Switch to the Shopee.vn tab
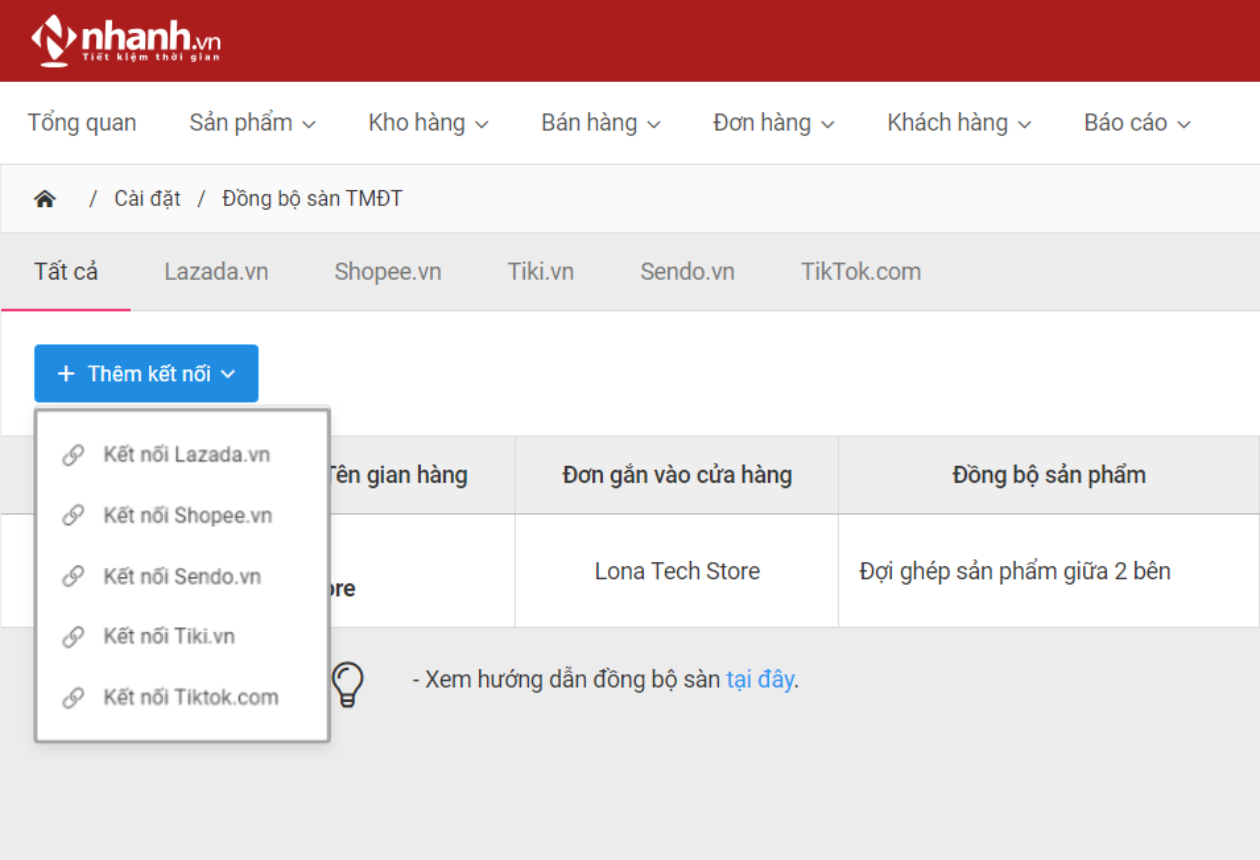Viewport: 1260px width, 860px height. click(x=388, y=271)
